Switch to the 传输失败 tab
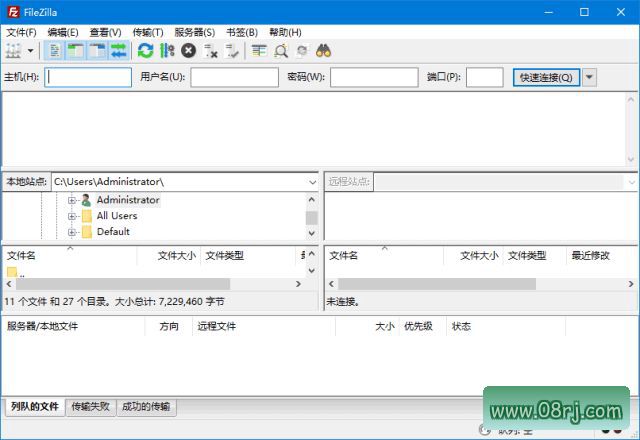The width and height of the screenshot is (640, 440). coord(91,407)
